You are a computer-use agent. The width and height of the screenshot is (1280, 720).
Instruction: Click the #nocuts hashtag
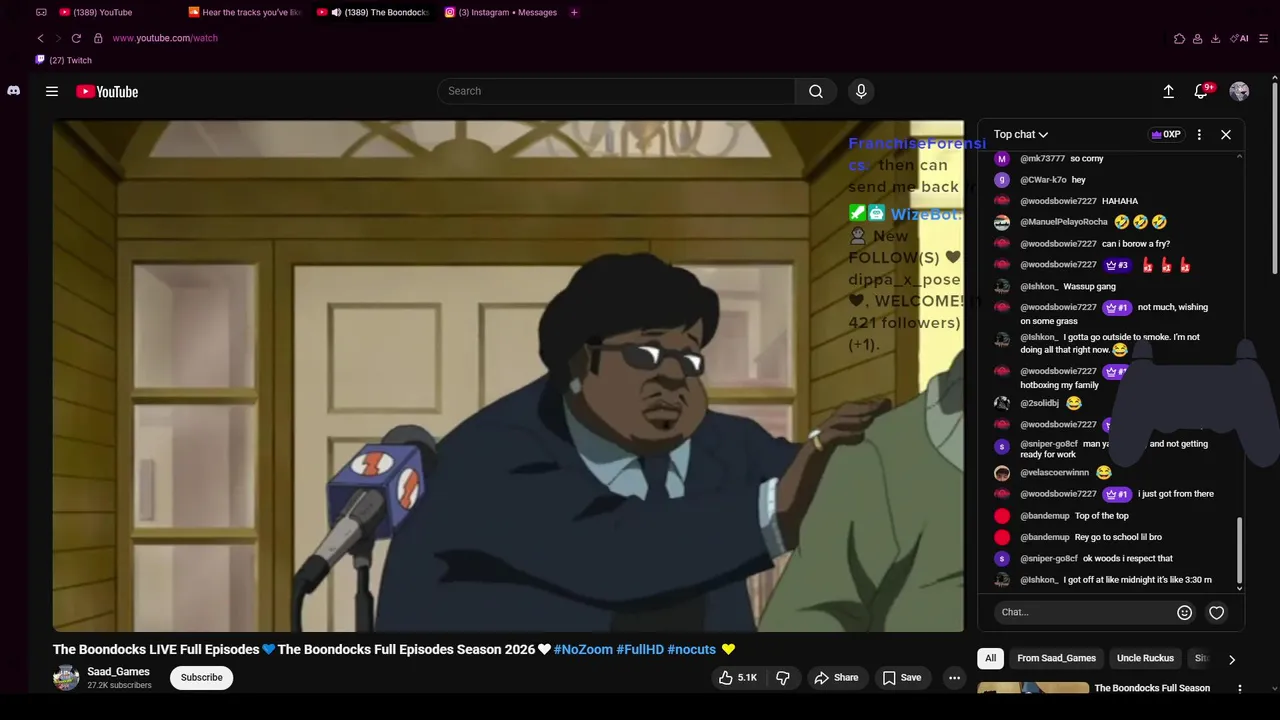pos(692,649)
